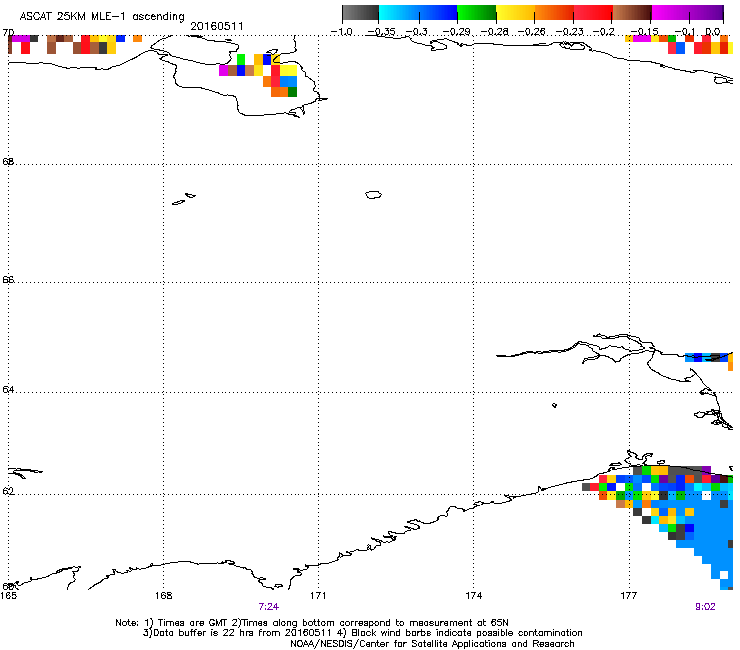
Task: Click the latitude label "64"
Action: click(x=8, y=390)
